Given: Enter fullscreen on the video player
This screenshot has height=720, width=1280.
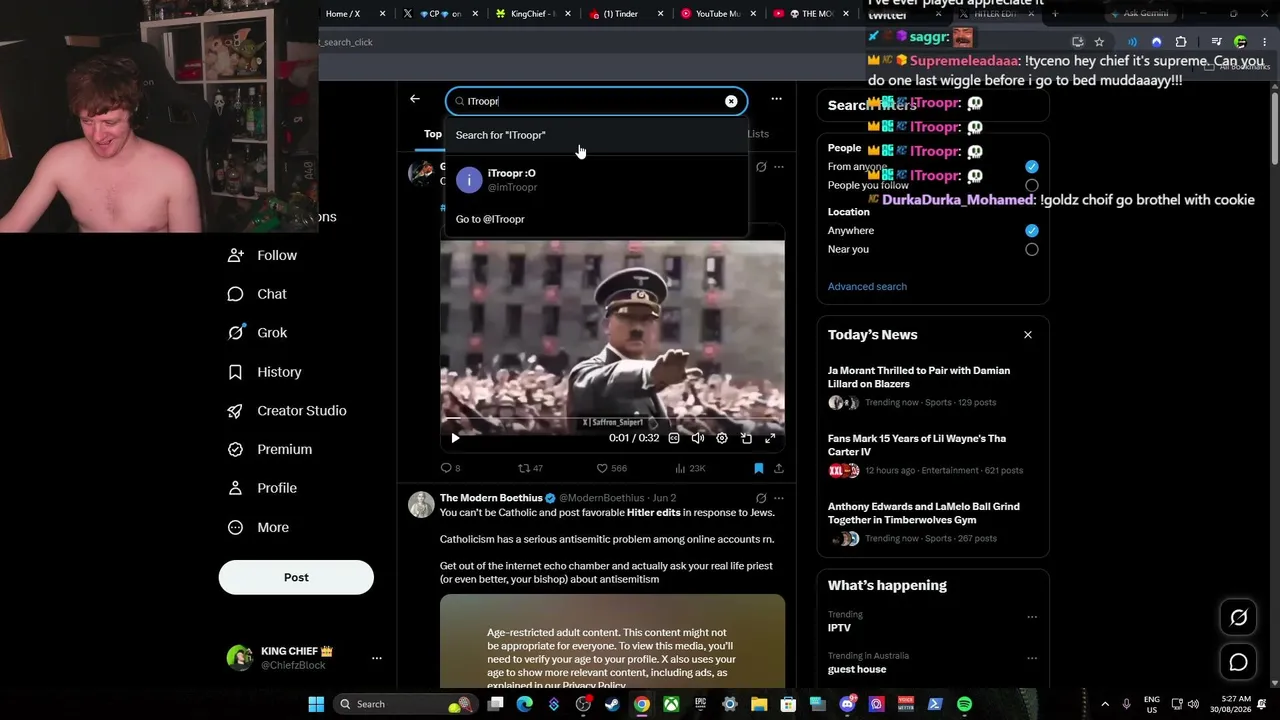Looking at the screenshot, I should pyautogui.click(x=770, y=438).
